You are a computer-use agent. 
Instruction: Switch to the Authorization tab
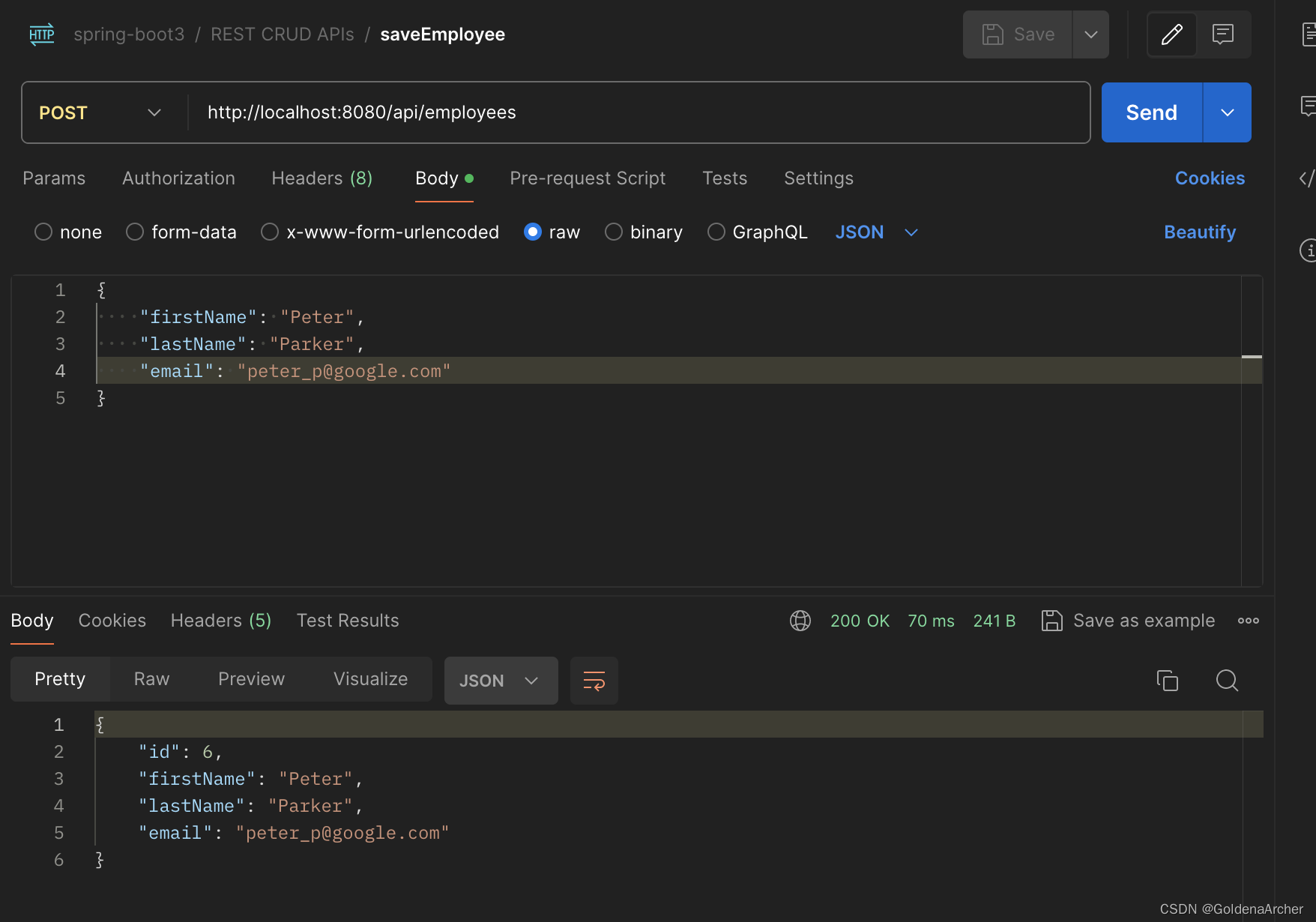[x=178, y=178]
